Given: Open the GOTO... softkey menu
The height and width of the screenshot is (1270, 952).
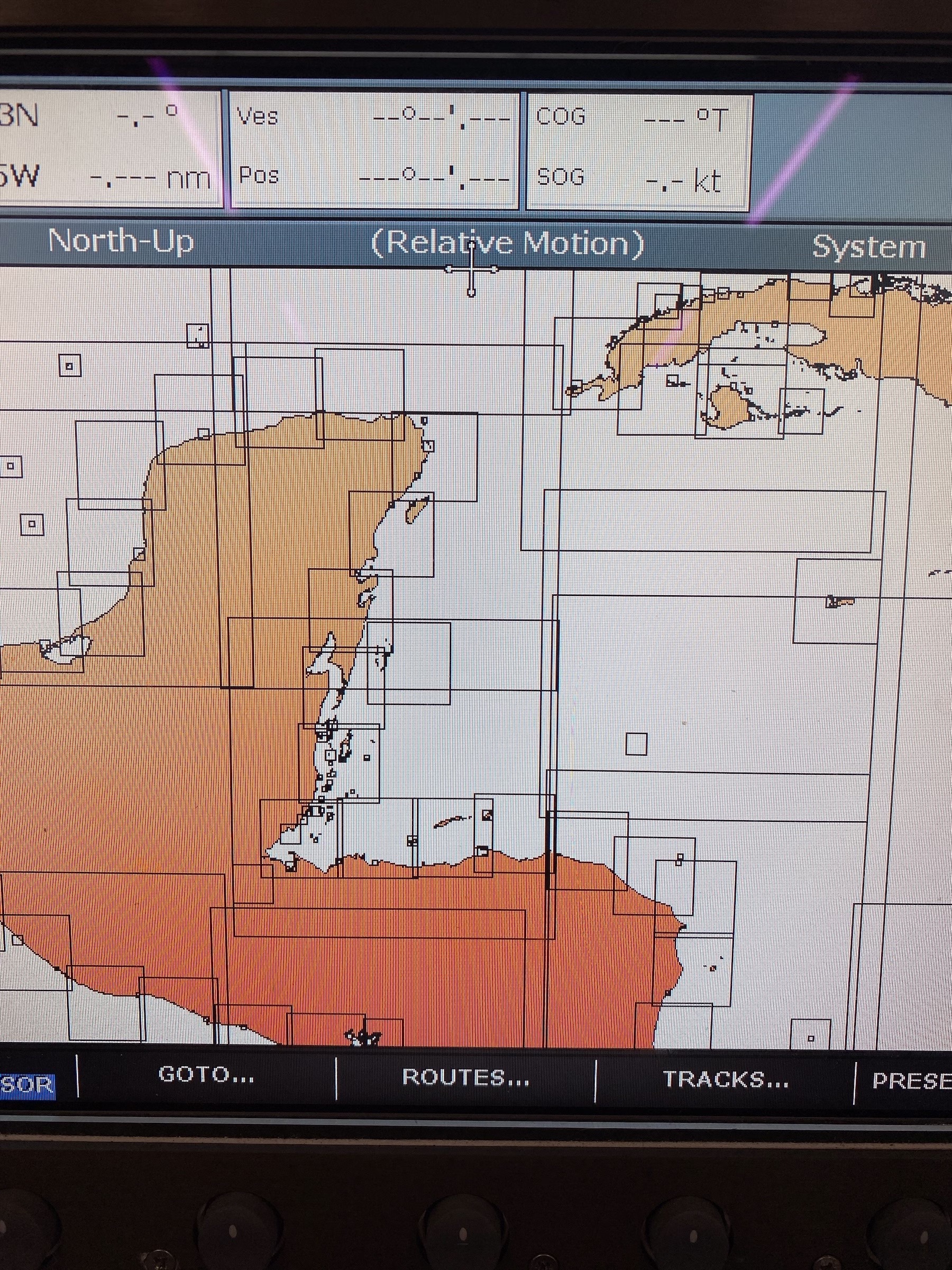Looking at the screenshot, I should (207, 1074).
